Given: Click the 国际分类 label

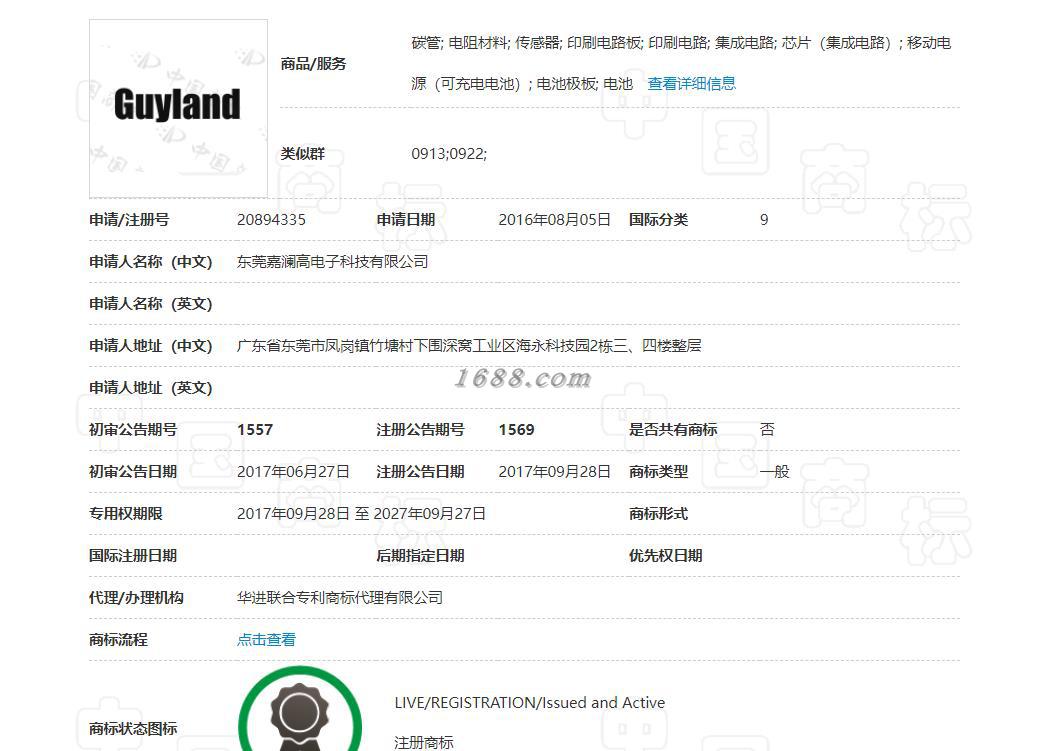Looking at the screenshot, I should 658,220.
